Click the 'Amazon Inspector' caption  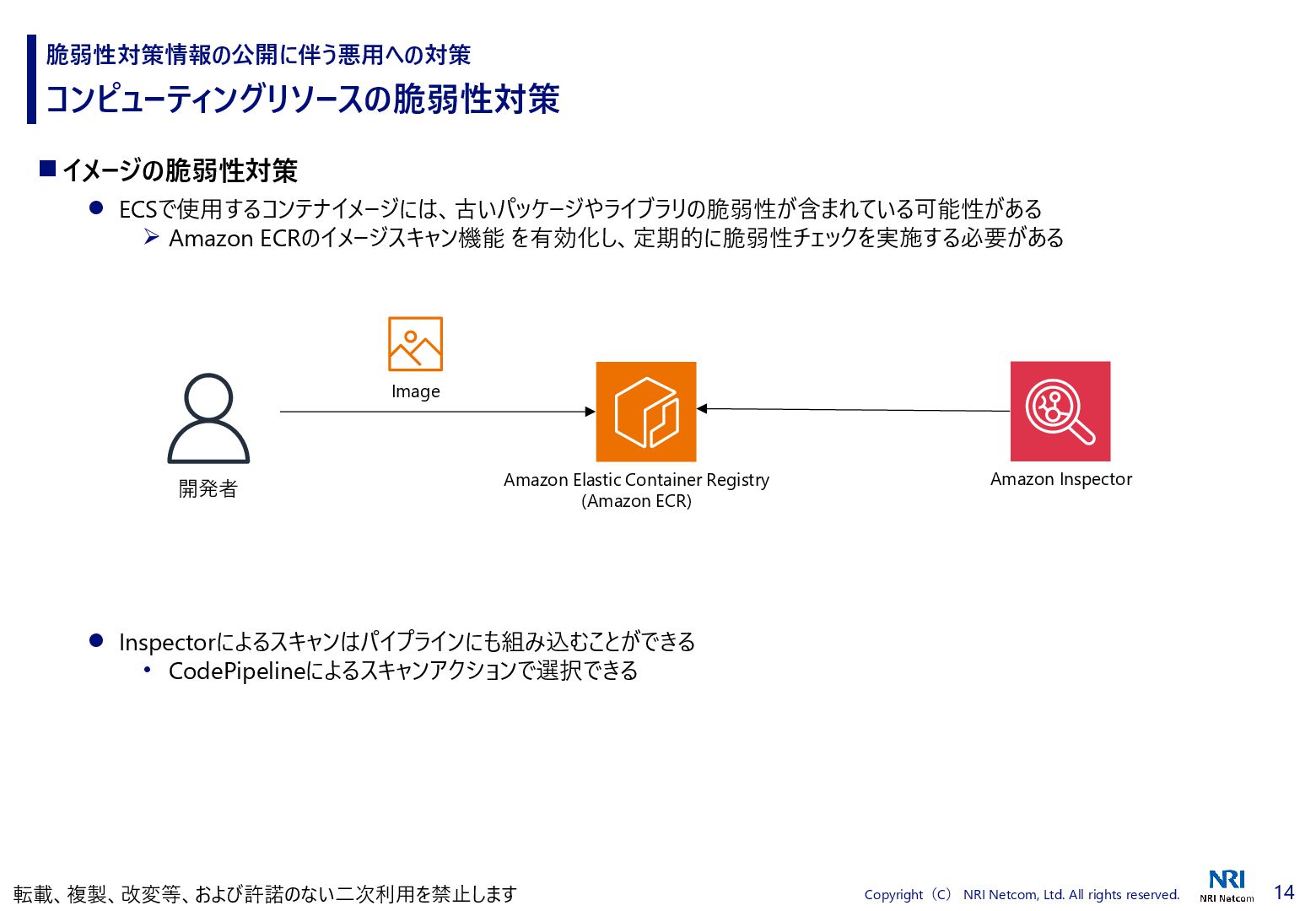click(1061, 479)
